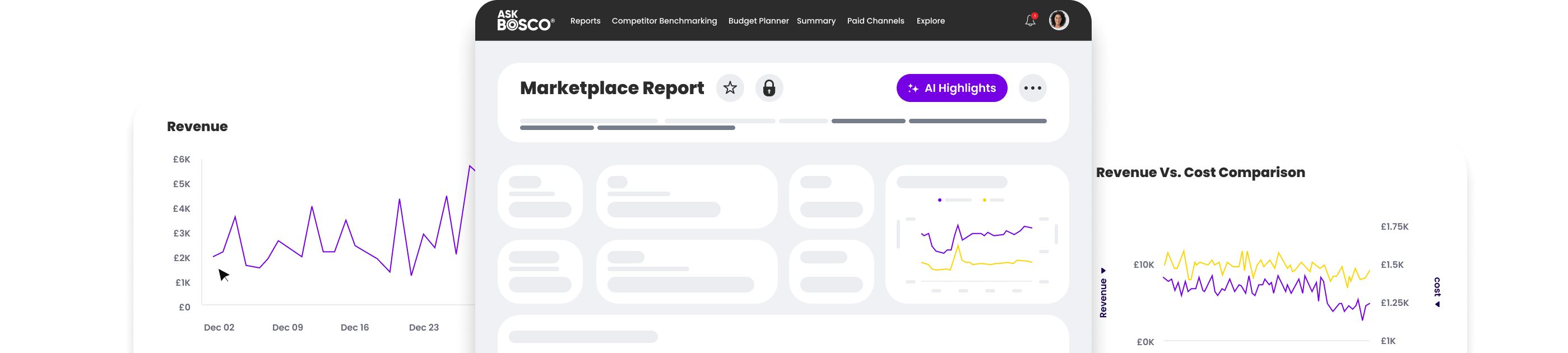Screen dimensions: 1568x353
Task: Open the three-dot more options menu
Action: [1032, 89]
